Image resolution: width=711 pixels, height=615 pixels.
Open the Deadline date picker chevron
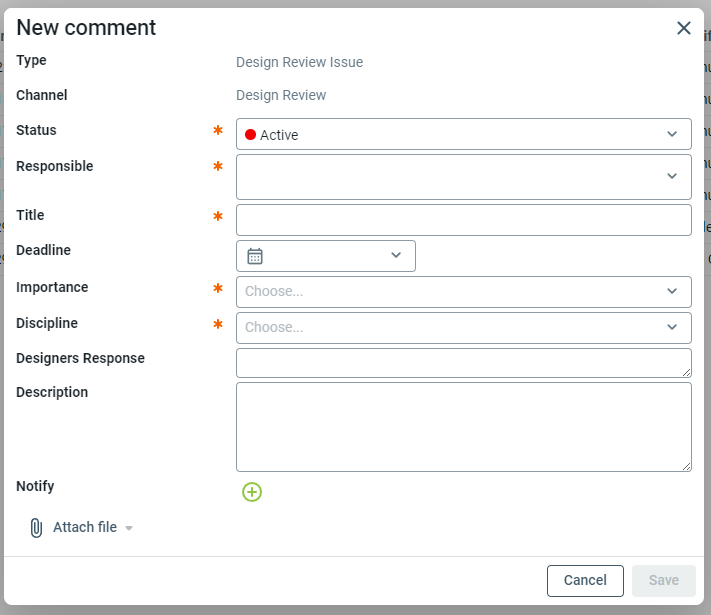tap(396, 256)
